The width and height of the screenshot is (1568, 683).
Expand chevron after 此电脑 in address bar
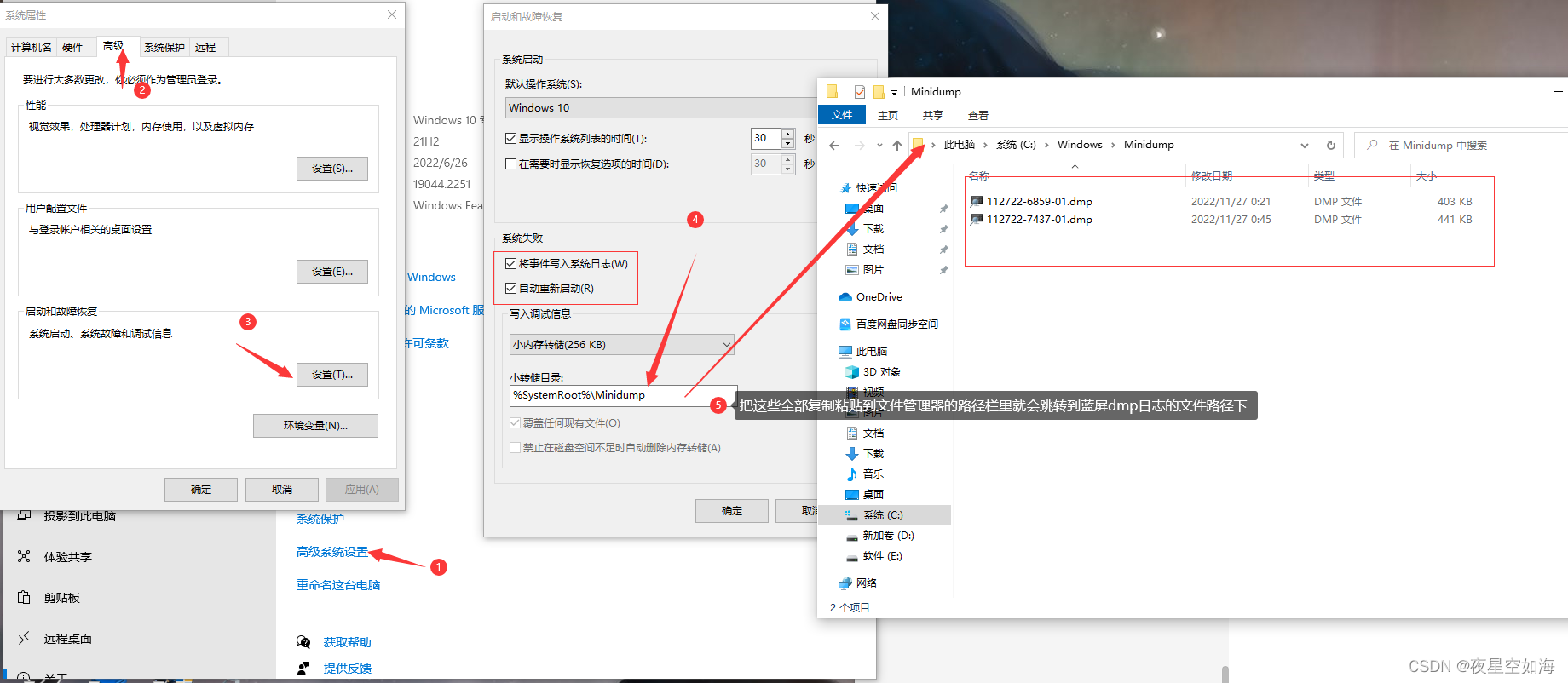click(x=986, y=145)
